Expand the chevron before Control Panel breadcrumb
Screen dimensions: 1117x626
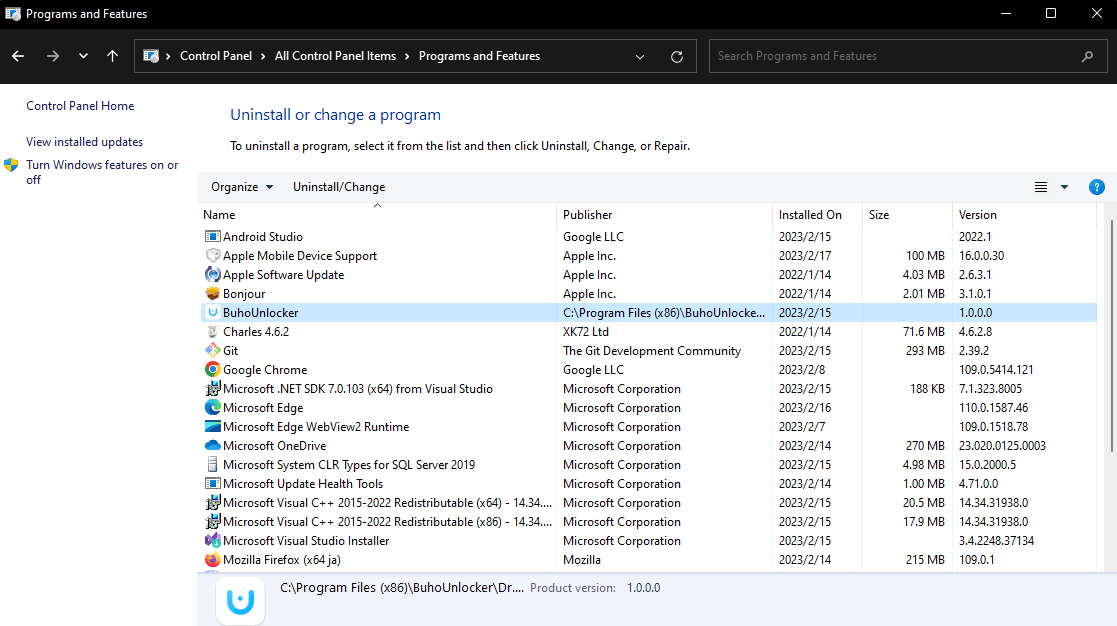click(x=168, y=56)
